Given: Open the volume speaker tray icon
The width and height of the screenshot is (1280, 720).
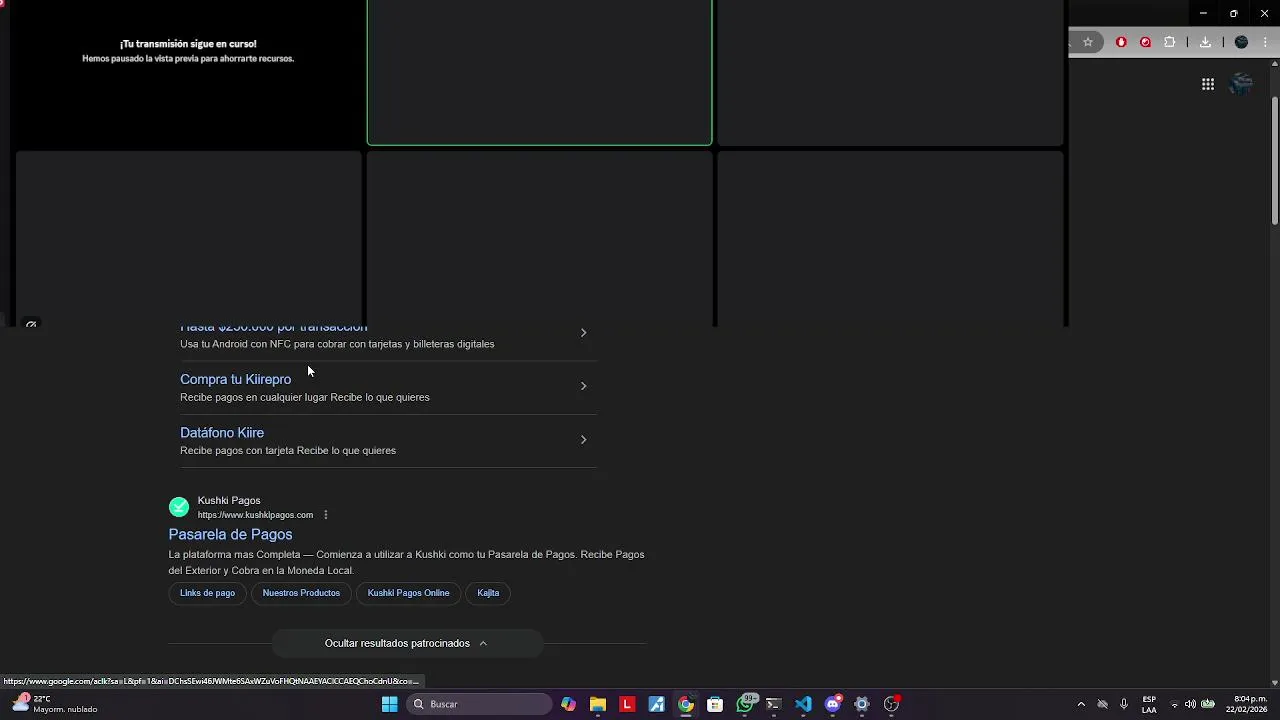Looking at the screenshot, I should pos(1190,704).
